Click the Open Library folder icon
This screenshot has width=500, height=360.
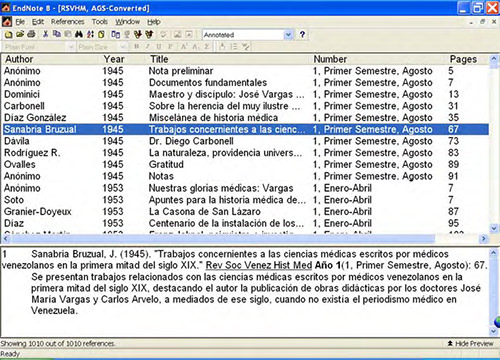pos(20,34)
